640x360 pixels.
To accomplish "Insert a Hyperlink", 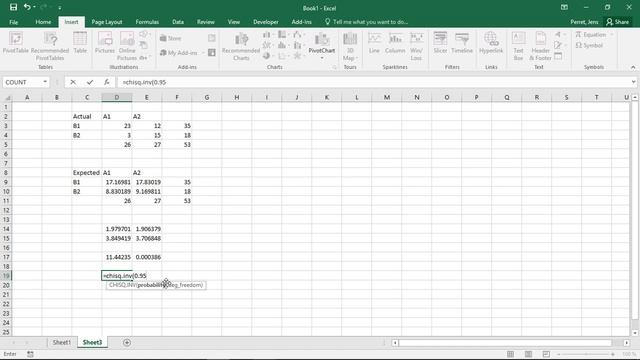I will (x=491, y=43).
